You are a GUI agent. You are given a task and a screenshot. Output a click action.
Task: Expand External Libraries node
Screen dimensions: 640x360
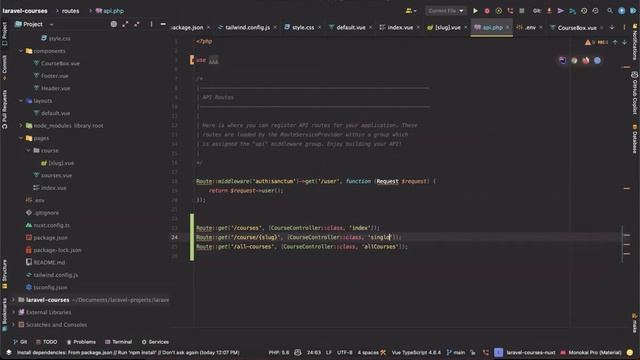click(x=13, y=312)
